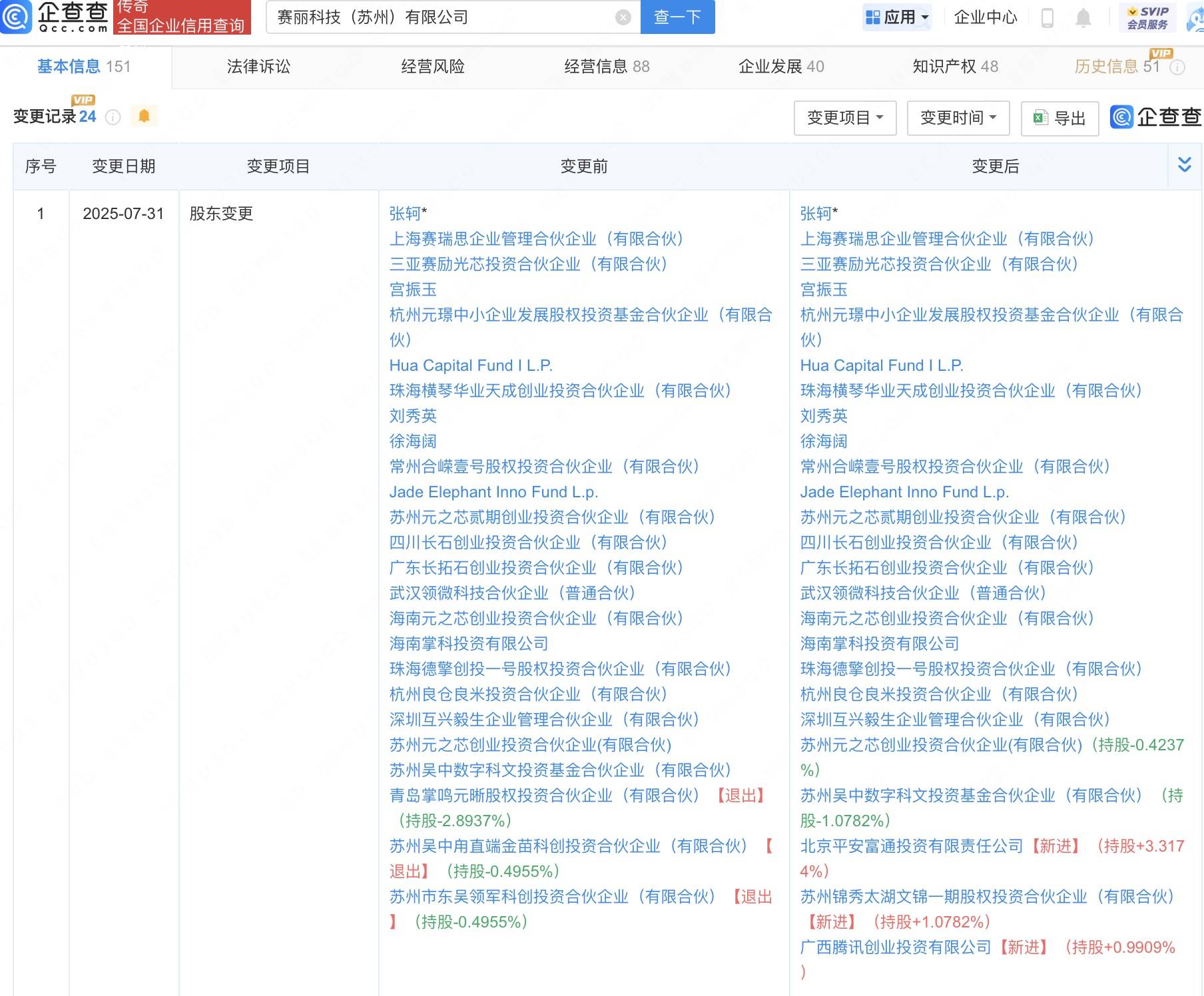Open the 变更项目 filter dropdown
Image resolution: width=1204 pixels, height=996 pixels.
coord(845,118)
